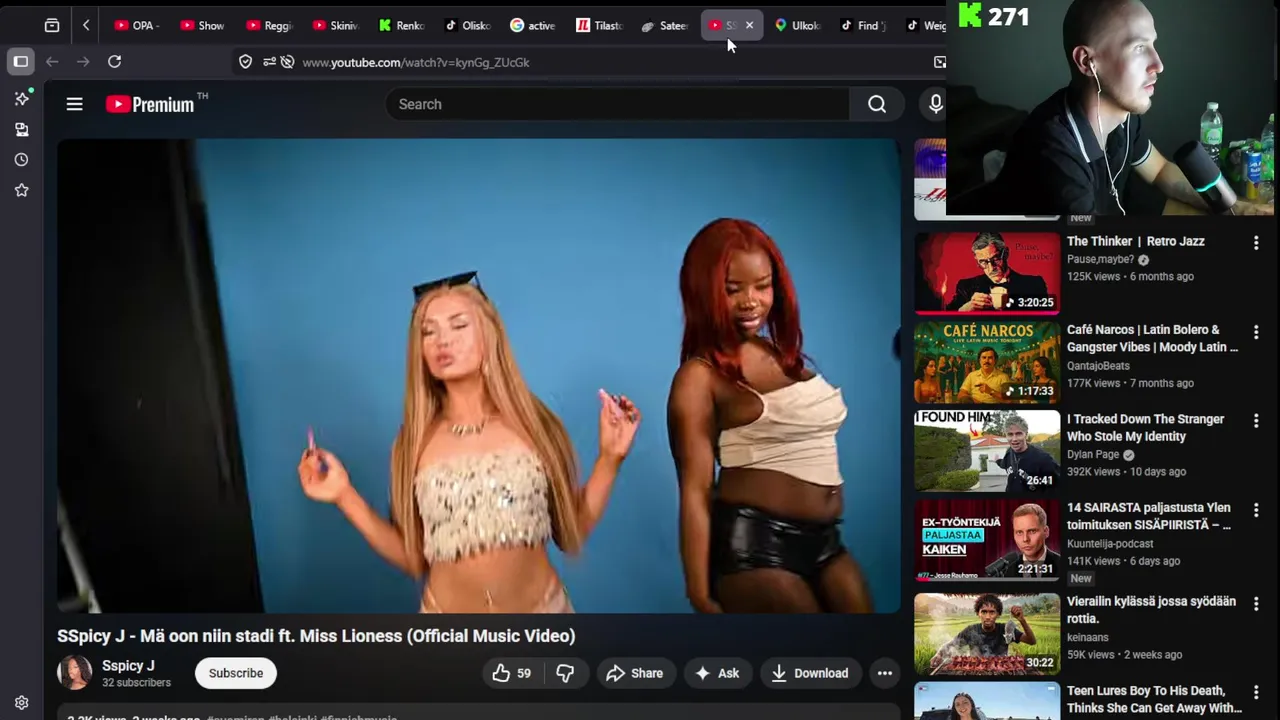Open options for Vierailin kylässä video

click(1256, 604)
